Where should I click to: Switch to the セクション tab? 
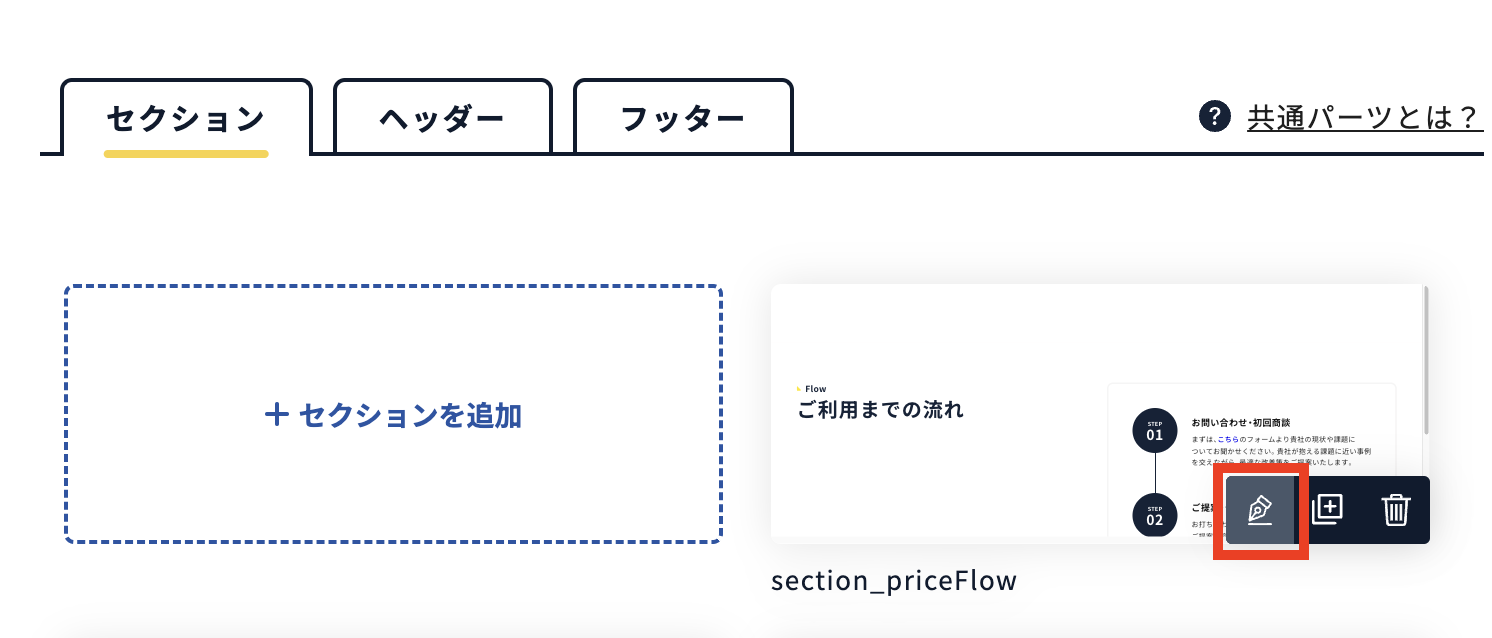[x=186, y=118]
